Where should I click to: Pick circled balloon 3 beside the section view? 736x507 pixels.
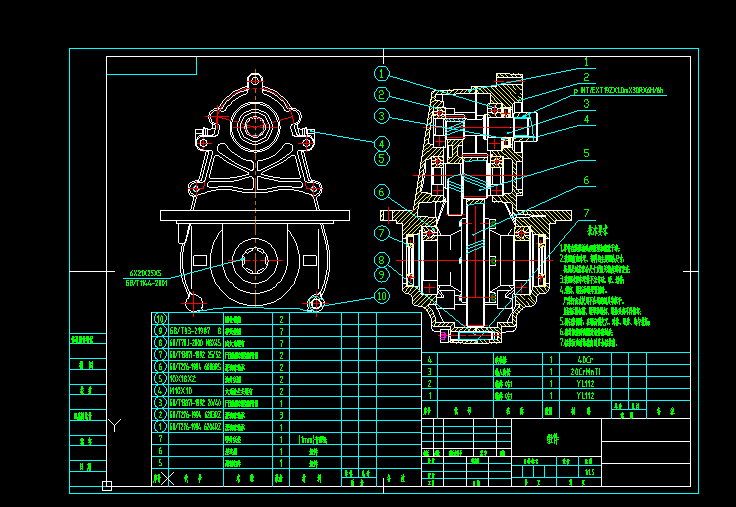tap(382, 116)
